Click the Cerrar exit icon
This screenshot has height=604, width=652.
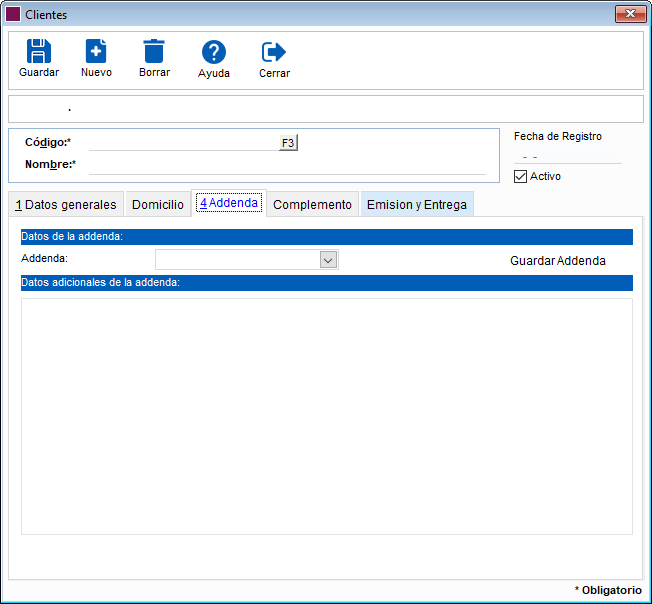(273, 52)
